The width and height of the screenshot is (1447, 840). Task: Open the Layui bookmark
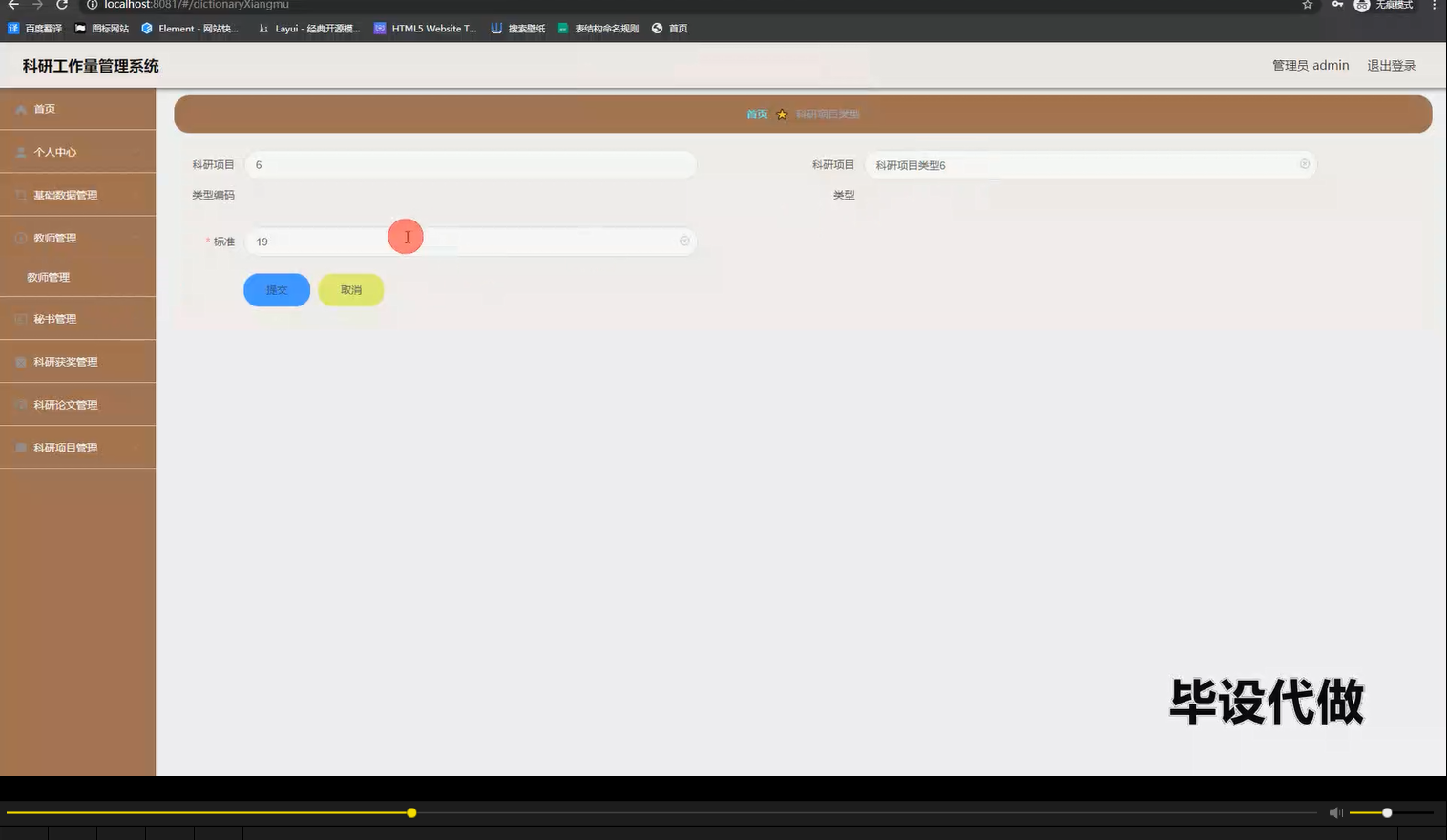coord(309,29)
